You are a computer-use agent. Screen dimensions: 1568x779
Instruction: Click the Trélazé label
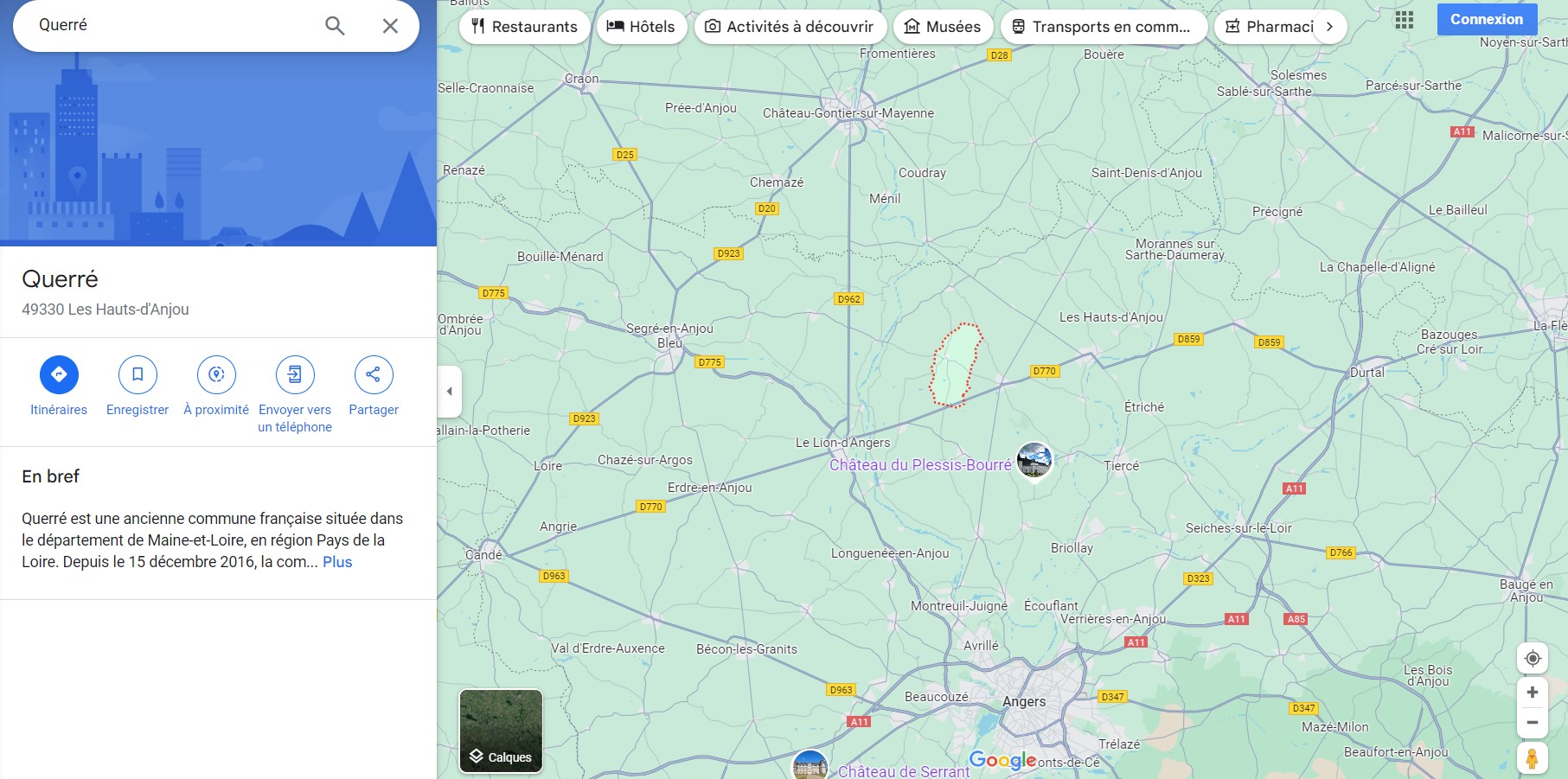coord(1119,744)
